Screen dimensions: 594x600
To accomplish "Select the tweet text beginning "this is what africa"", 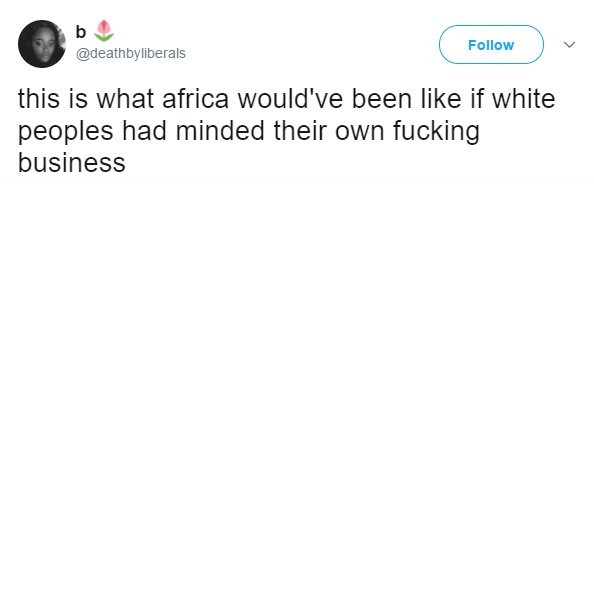I will click(x=286, y=131).
